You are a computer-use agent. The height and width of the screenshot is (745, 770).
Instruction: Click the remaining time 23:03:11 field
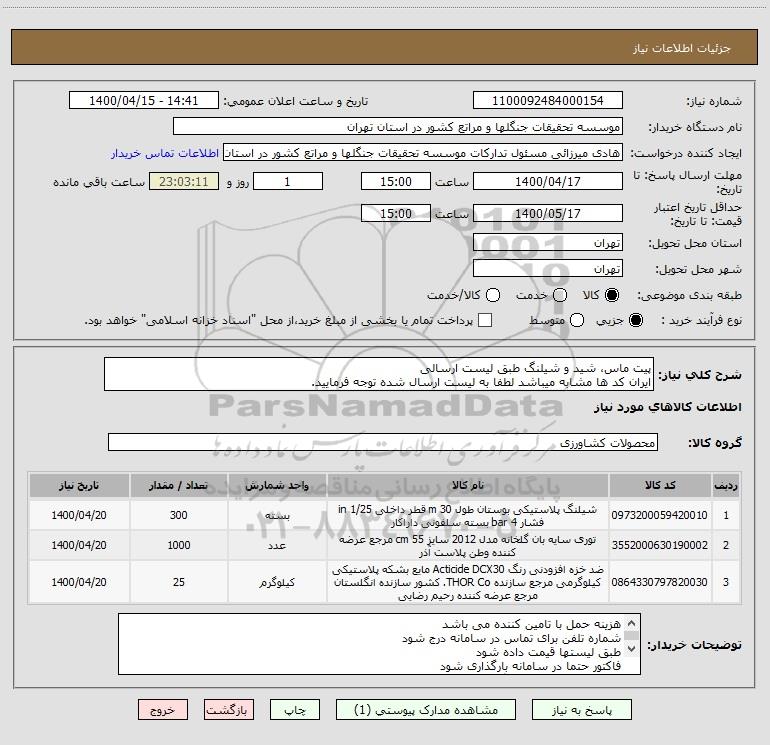tap(184, 181)
